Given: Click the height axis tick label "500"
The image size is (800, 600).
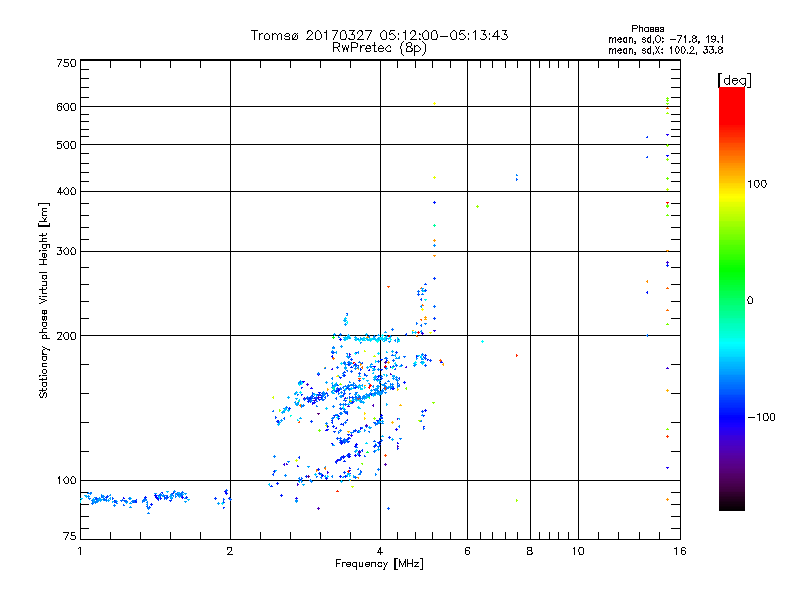Looking at the screenshot, I should coord(66,145).
